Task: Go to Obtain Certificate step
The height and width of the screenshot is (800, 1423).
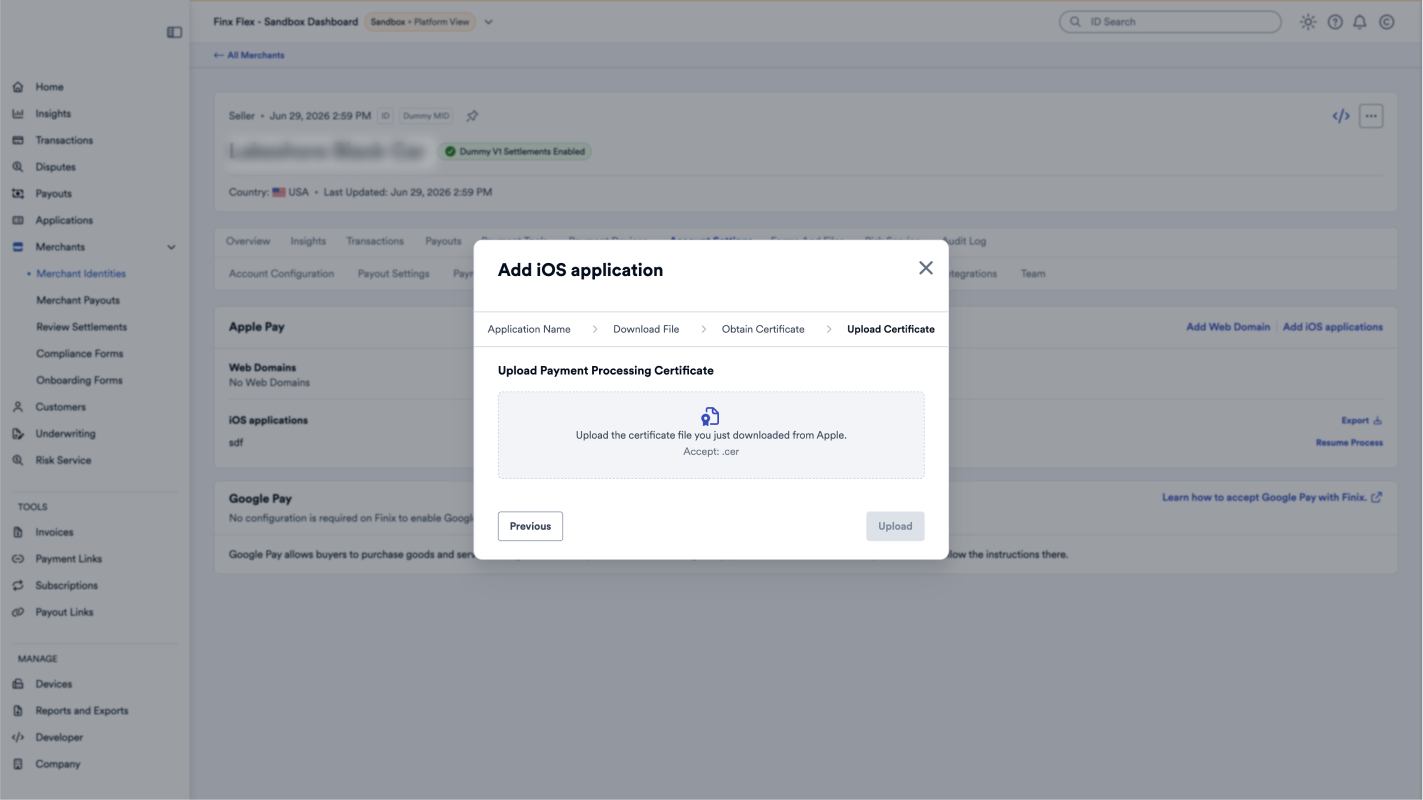Action: click(x=763, y=329)
